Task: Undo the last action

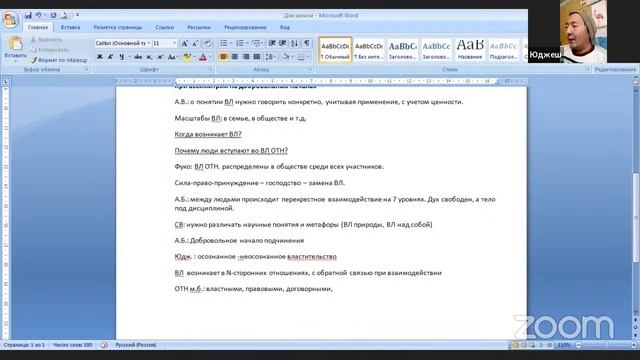Action: coord(39,15)
